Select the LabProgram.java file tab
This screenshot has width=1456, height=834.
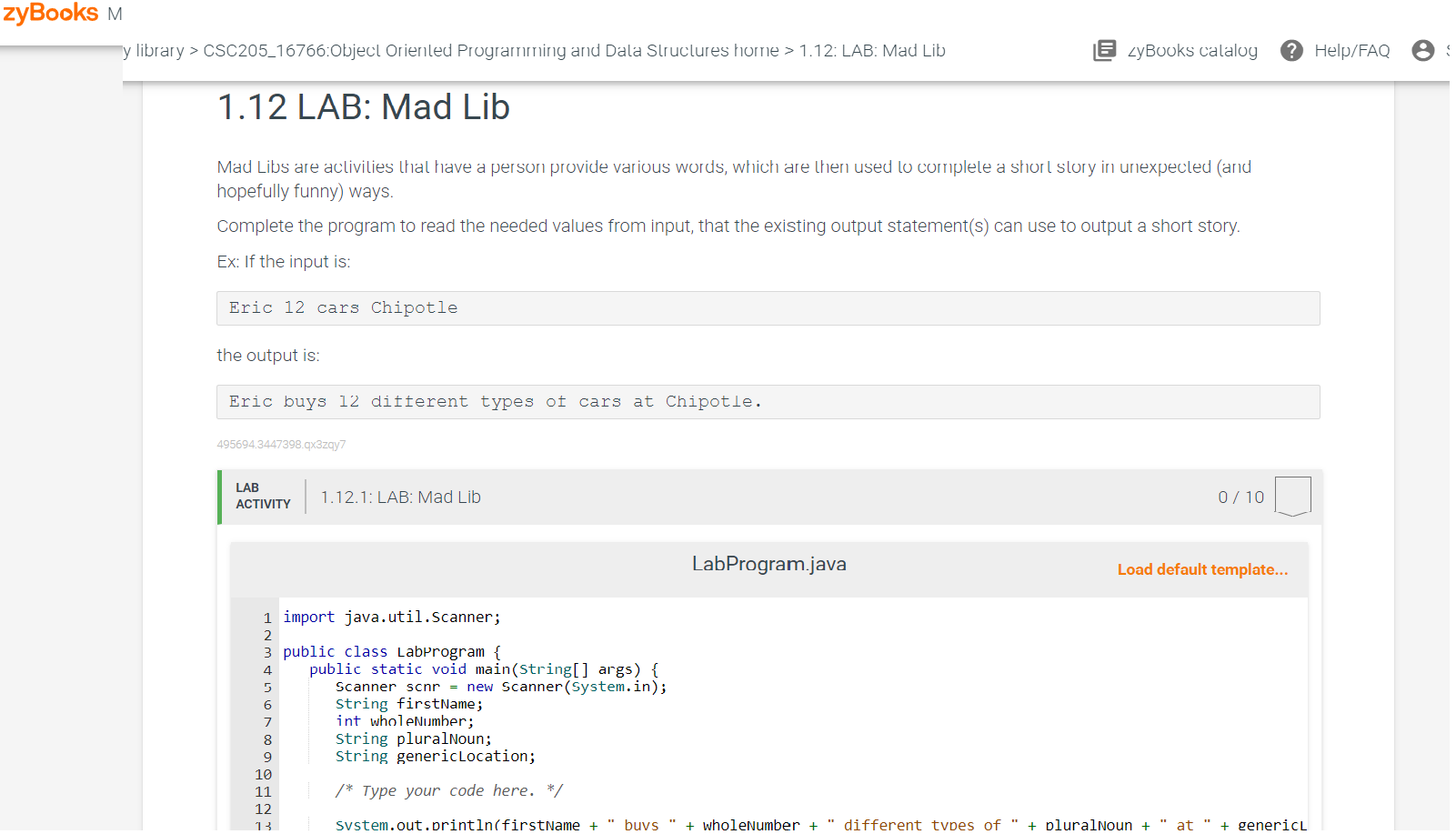pos(768,564)
